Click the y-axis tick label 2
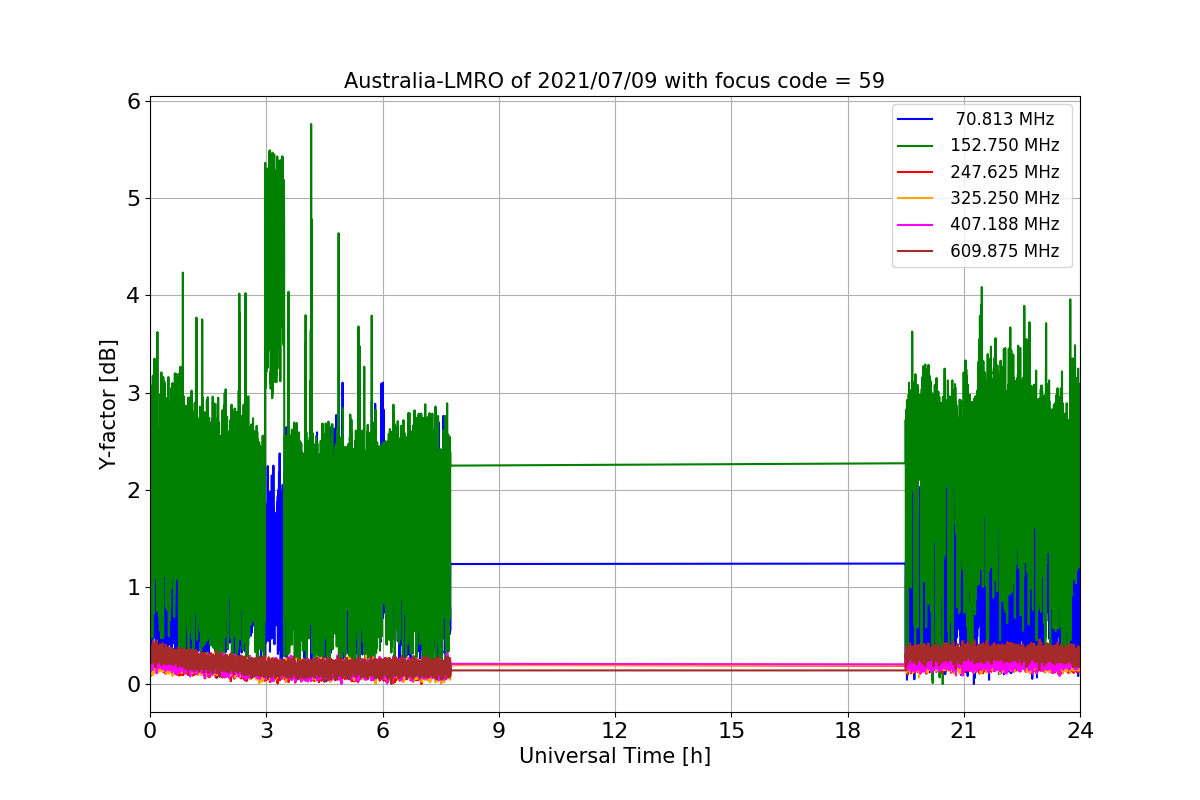1200x800 pixels. coord(132,490)
